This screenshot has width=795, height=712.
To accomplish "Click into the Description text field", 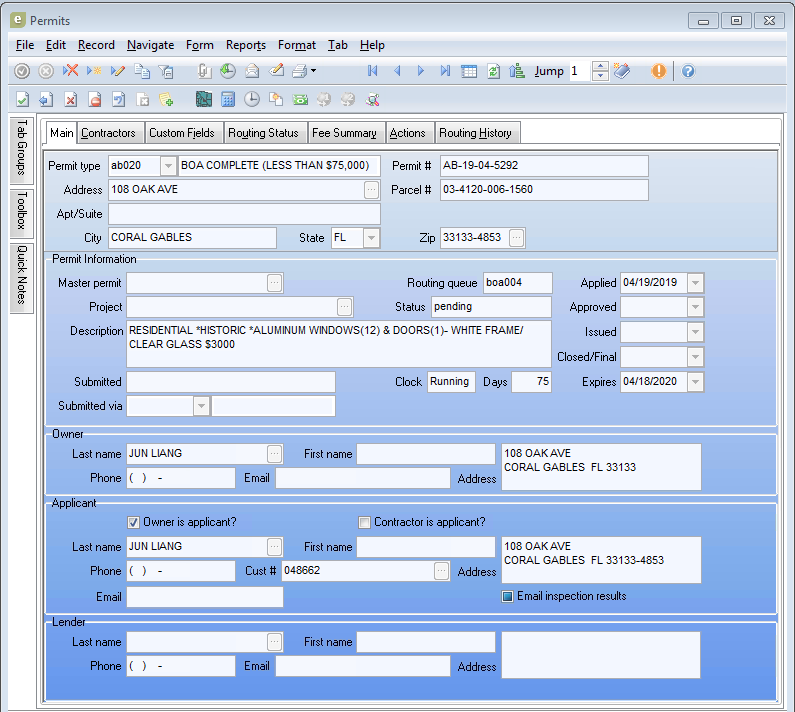I will 338,343.
